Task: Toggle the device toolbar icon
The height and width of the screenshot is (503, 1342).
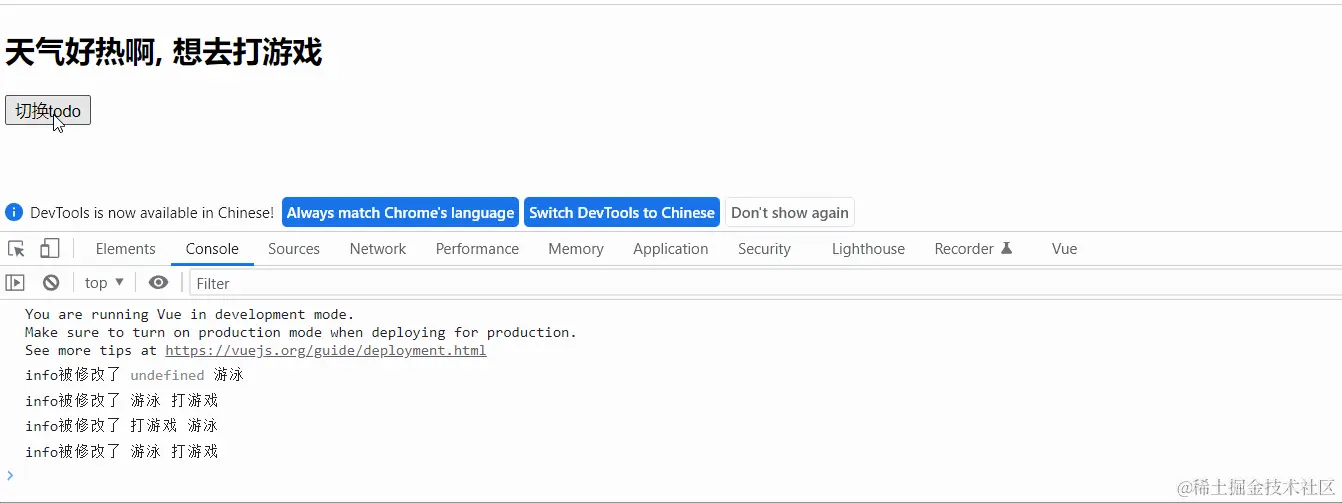Action: tap(49, 249)
